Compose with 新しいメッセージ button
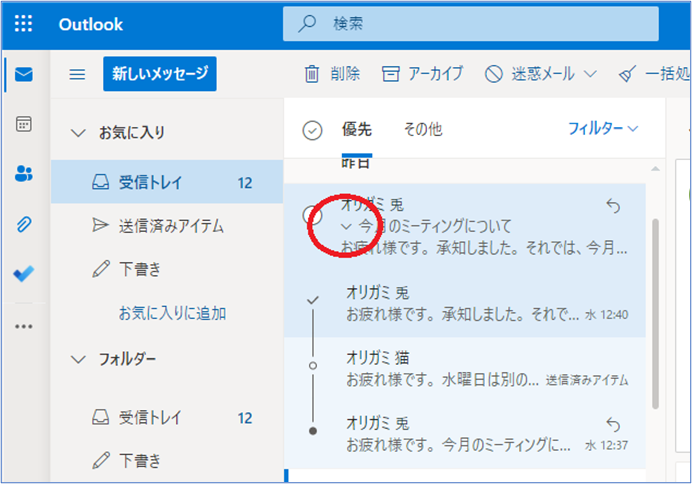Viewport: 692px width, 484px height. pyautogui.click(x=160, y=74)
